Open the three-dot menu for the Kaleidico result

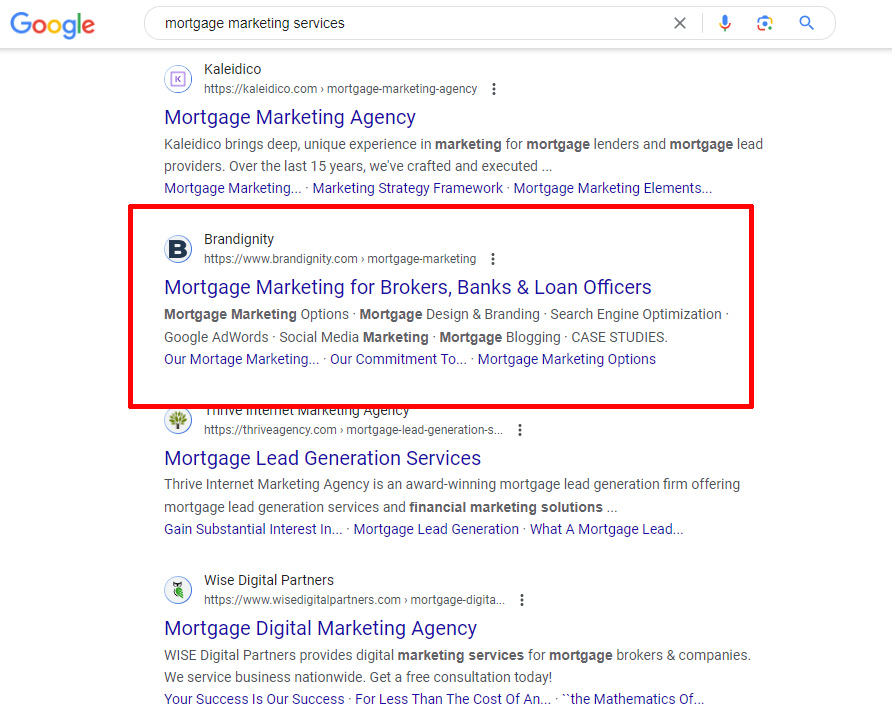494,89
